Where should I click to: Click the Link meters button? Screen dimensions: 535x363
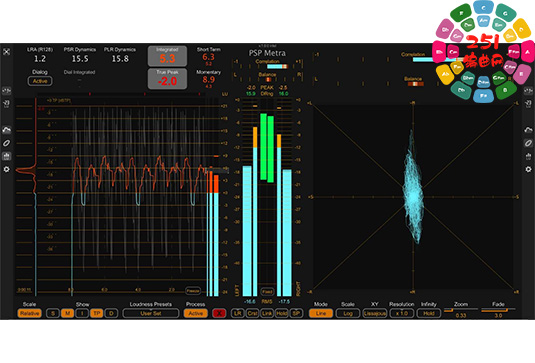point(267,313)
